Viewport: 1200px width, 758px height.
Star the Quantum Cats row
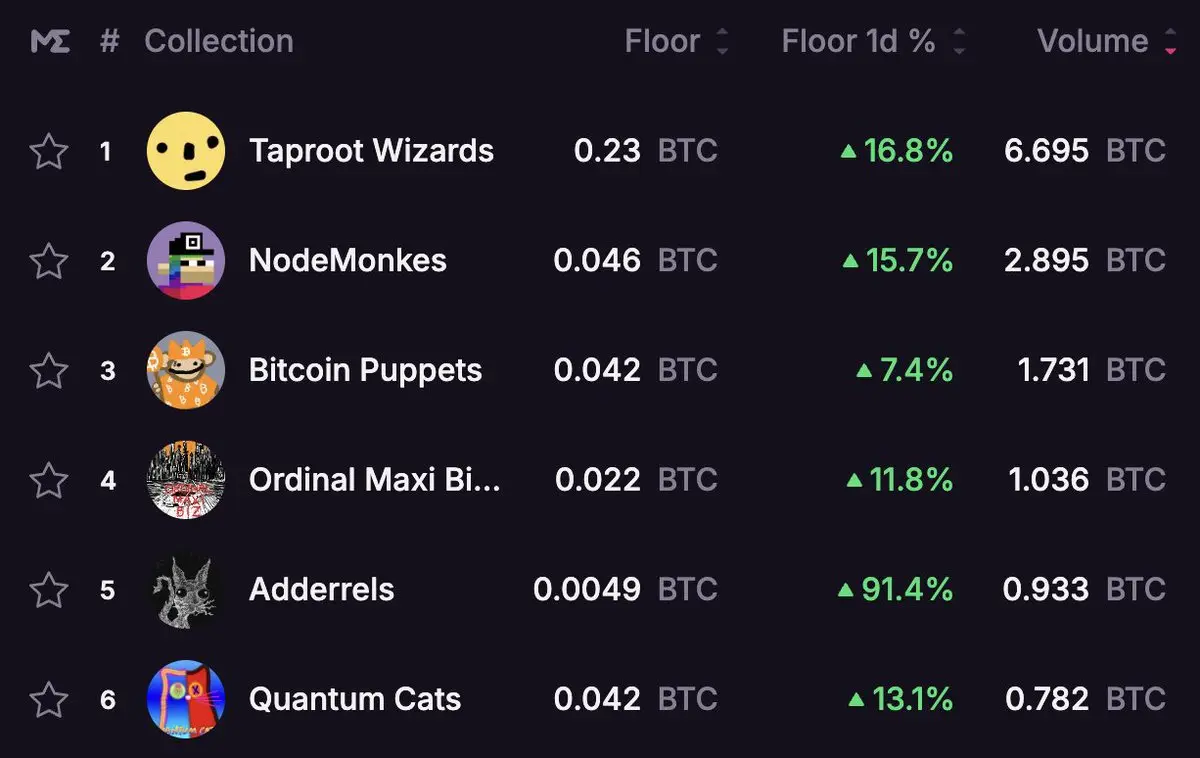coord(49,700)
